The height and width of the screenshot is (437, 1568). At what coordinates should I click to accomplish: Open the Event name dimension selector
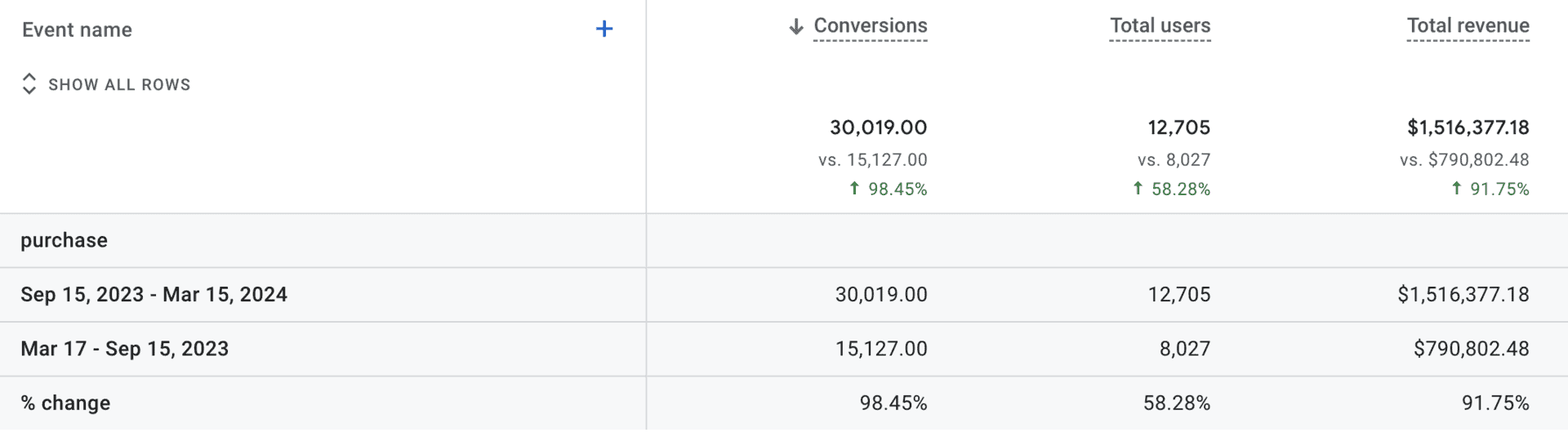77,30
